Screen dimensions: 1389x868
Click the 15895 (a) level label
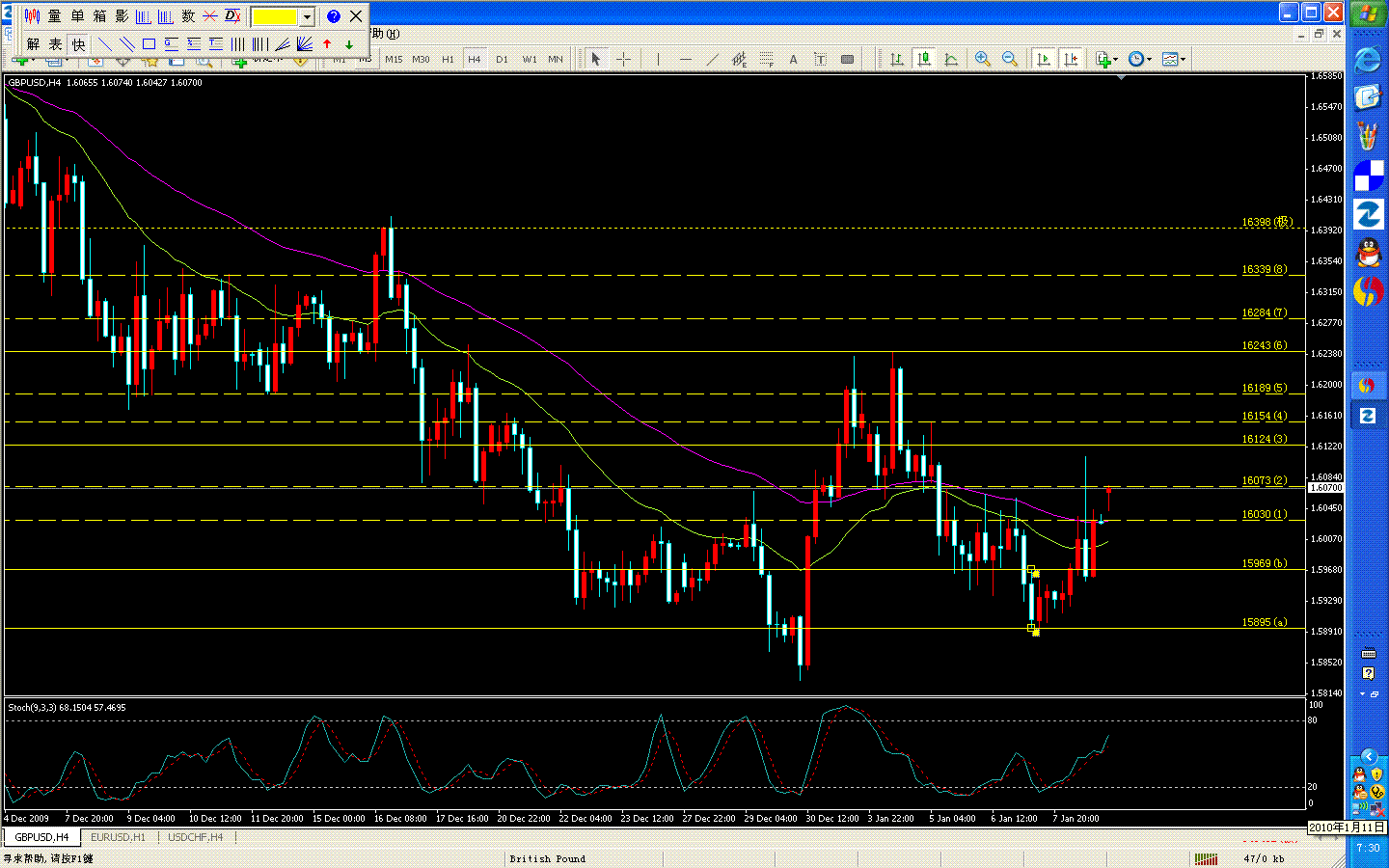coord(1265,623)
